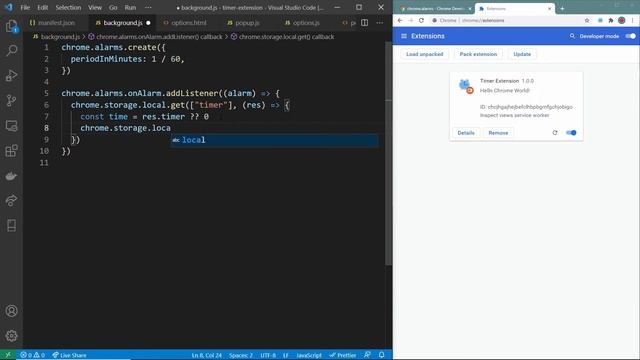Reload the Chrome page
The height and width of the screenshot is (360, 640).
pos(421,20)
